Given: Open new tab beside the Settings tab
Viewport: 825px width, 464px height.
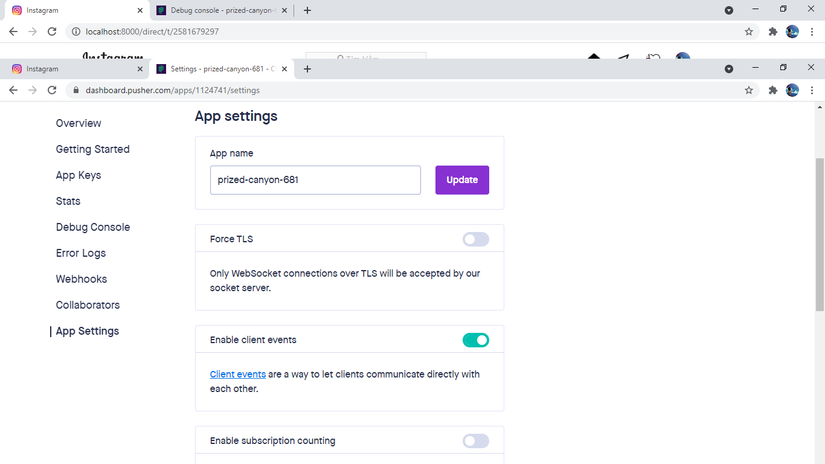Looking at the screenshot, I should 307,69.
